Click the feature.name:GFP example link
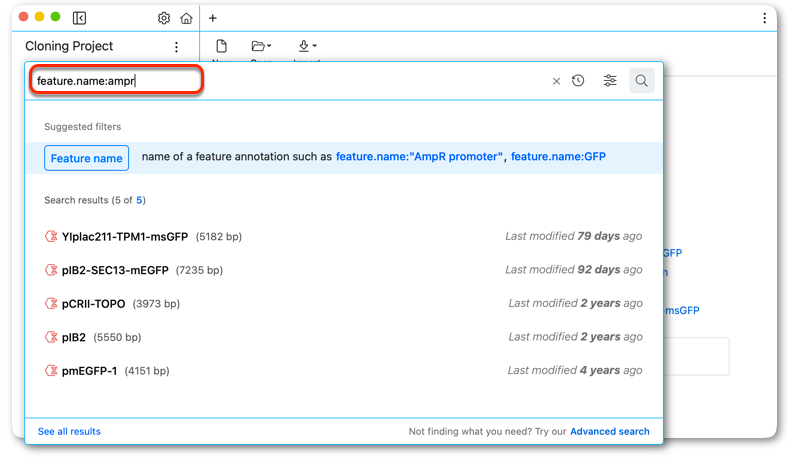 pos(558,156)
